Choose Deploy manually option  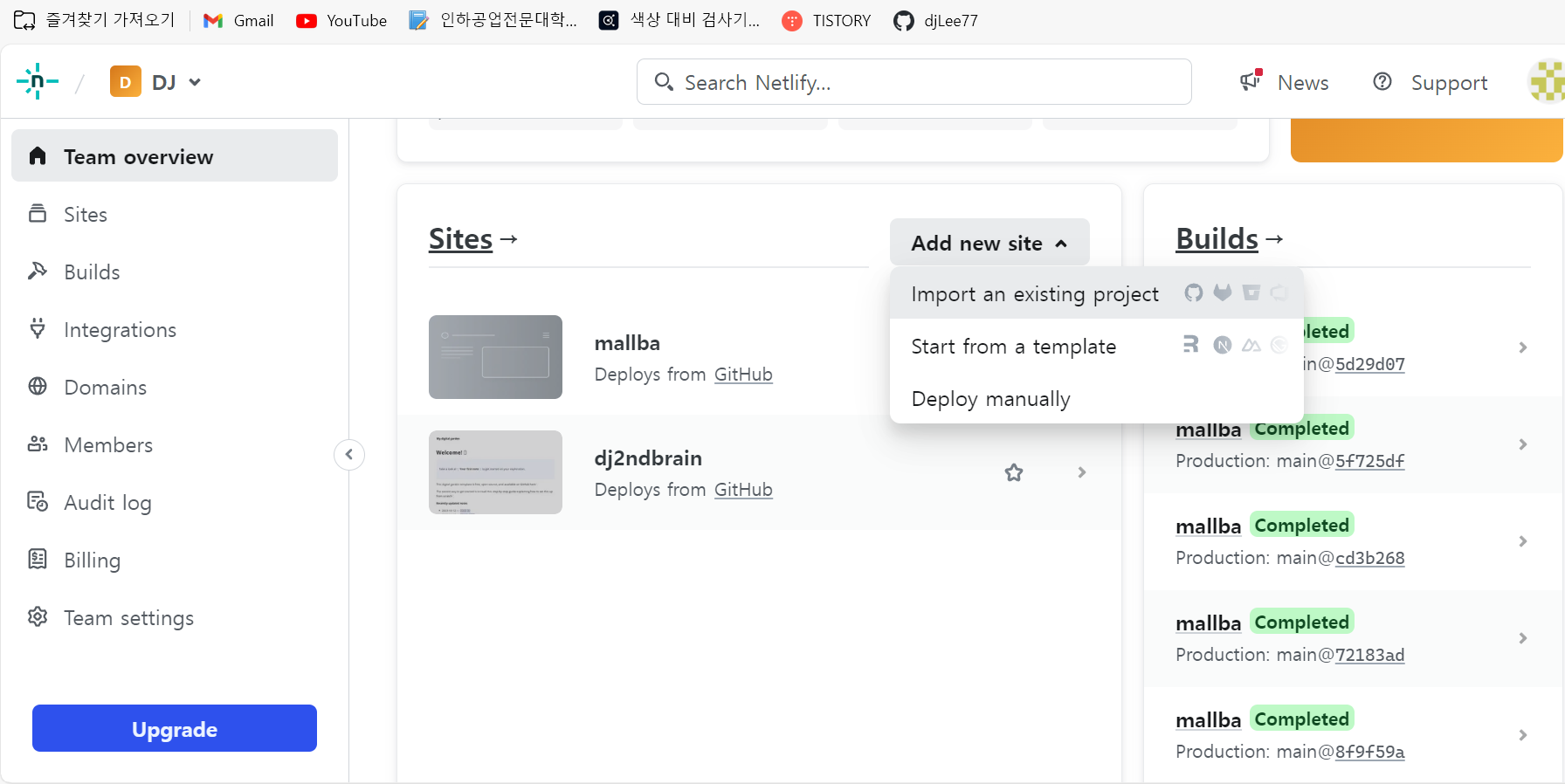pos(1097,398)
